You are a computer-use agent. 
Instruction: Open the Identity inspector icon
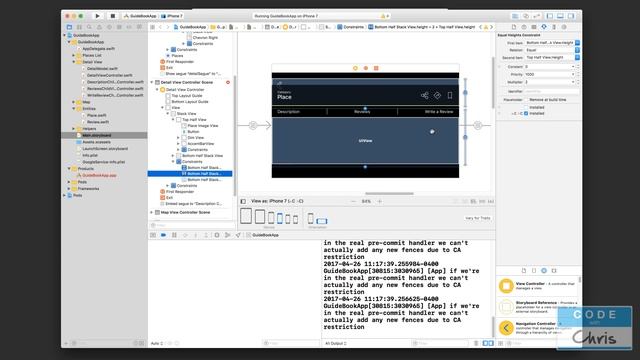tap(534, 27)
